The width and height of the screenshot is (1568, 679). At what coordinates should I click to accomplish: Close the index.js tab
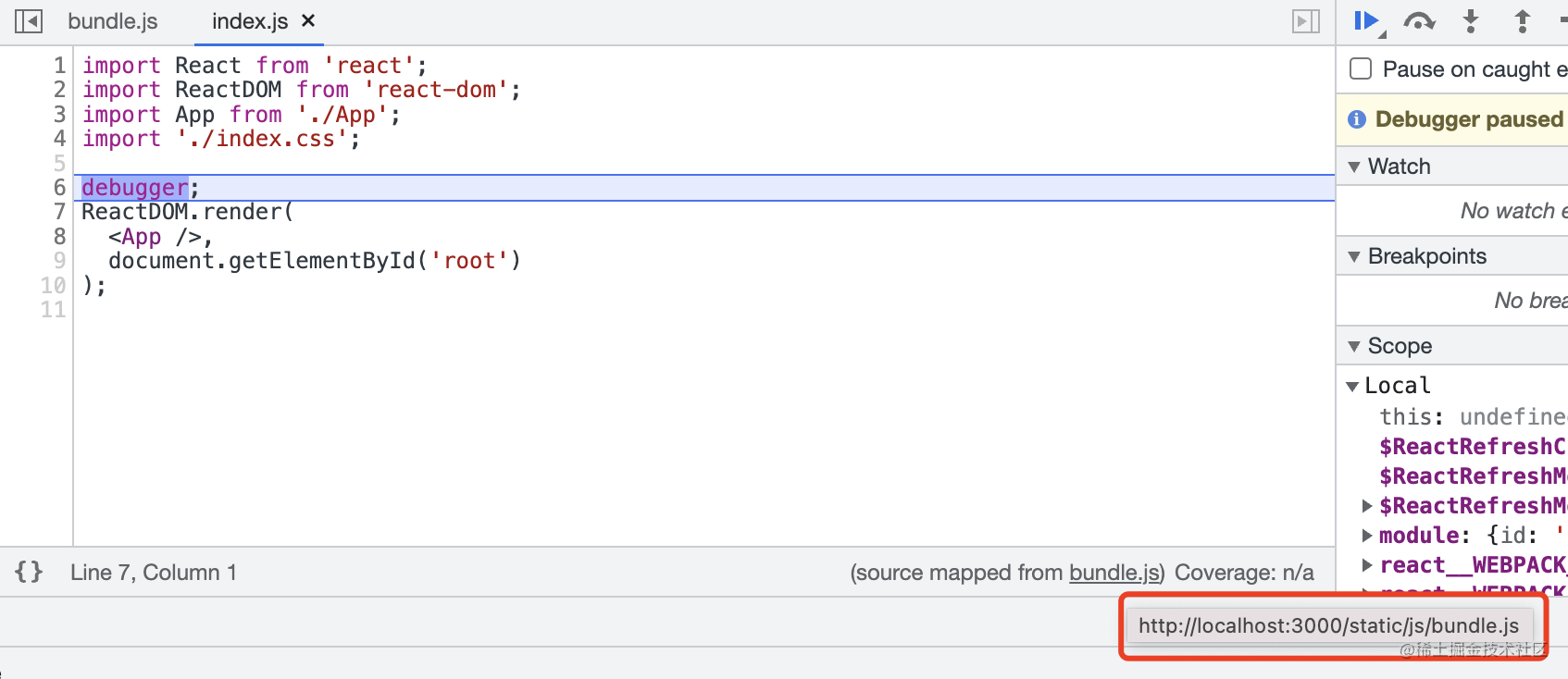pyautogui.click(x=309, y=20)
